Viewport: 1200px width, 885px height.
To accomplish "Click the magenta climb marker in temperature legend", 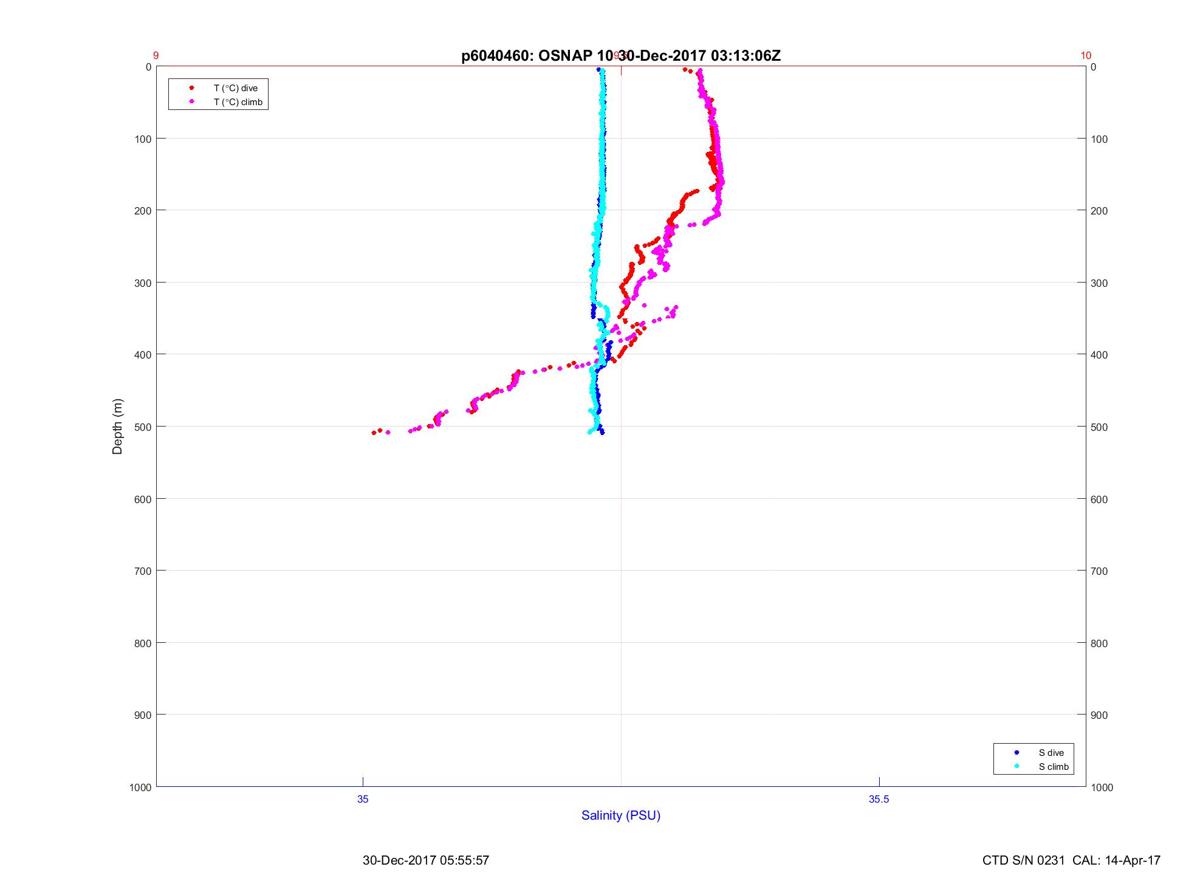I will 191,102.
